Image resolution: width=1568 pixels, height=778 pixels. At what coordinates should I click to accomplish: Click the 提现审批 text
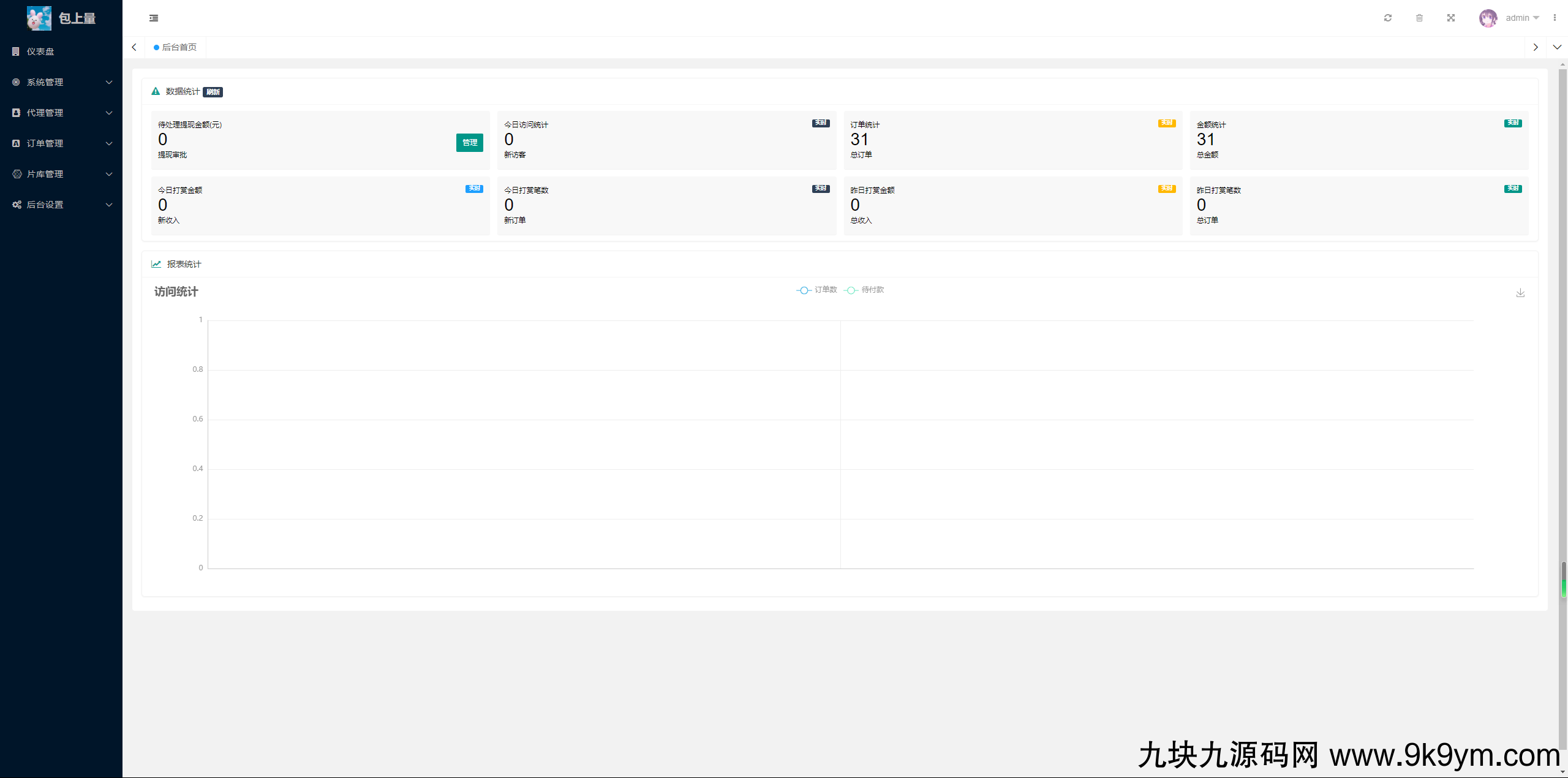[173, 155]
